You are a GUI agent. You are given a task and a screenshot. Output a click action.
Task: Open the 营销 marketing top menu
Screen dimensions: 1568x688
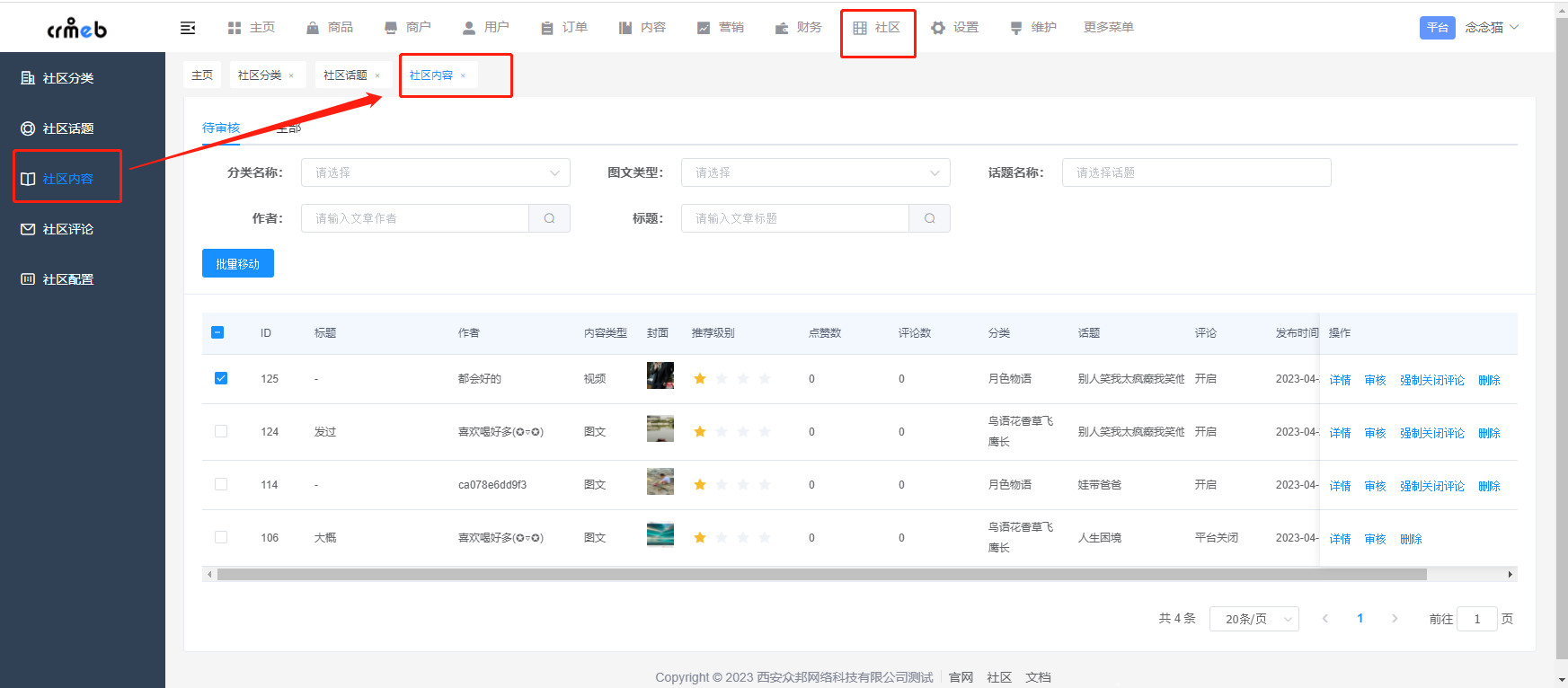point(721,28)
